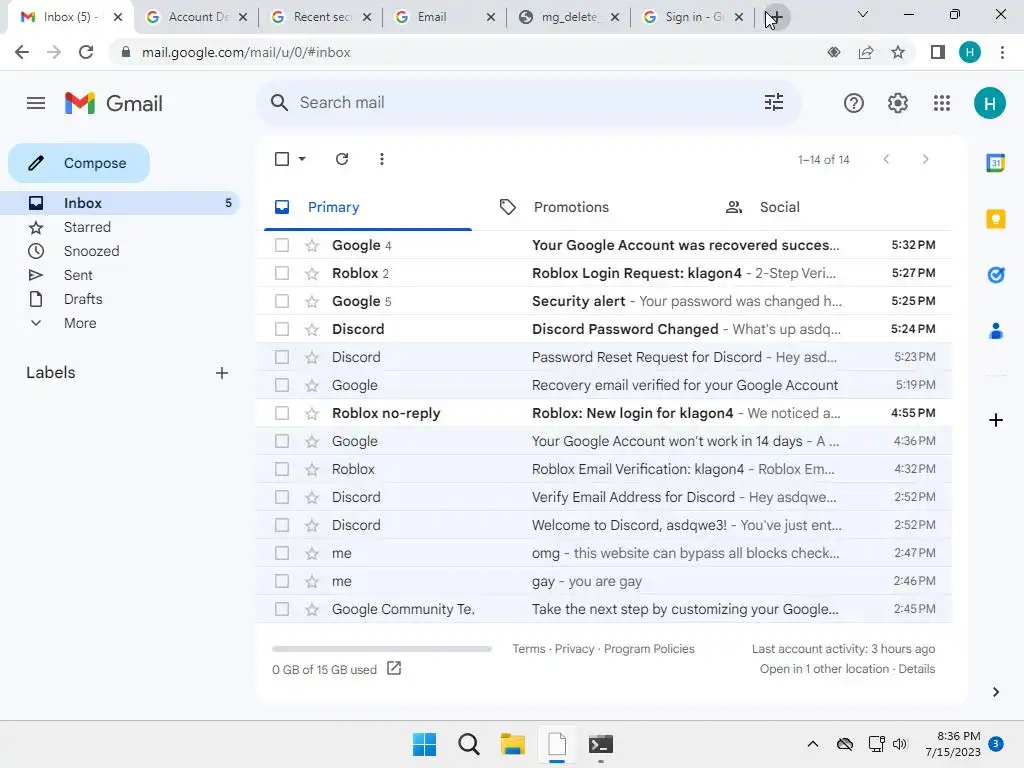Open Google Keep side panel

[995, 219]
